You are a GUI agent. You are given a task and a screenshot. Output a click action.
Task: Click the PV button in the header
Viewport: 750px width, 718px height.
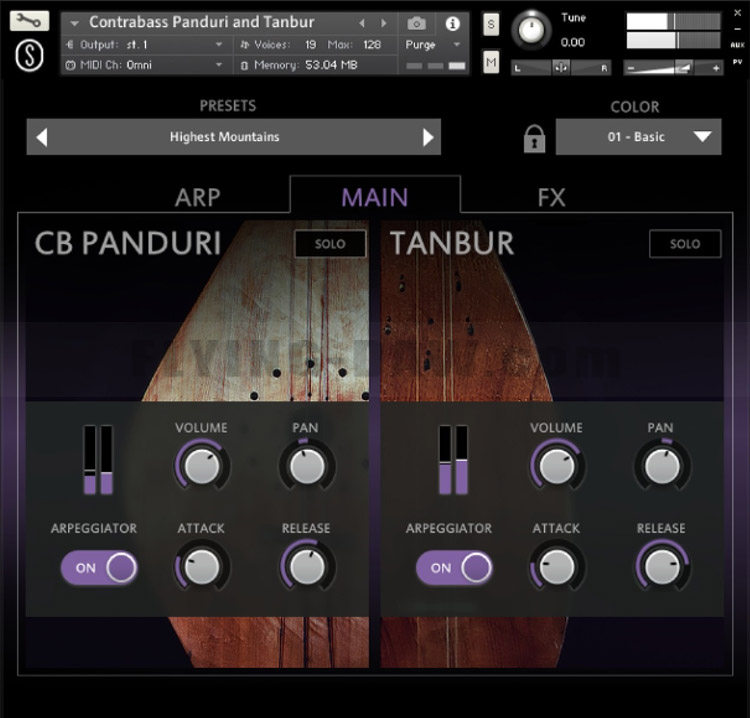[737, 62]
